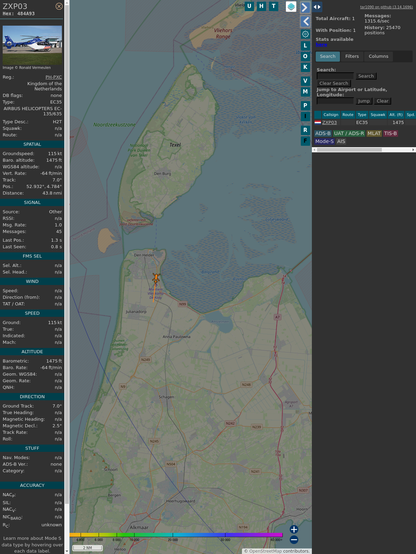Expand sidebar with the right chevron
The width and height of the screenshot is (416, 554).
point(305,7)
